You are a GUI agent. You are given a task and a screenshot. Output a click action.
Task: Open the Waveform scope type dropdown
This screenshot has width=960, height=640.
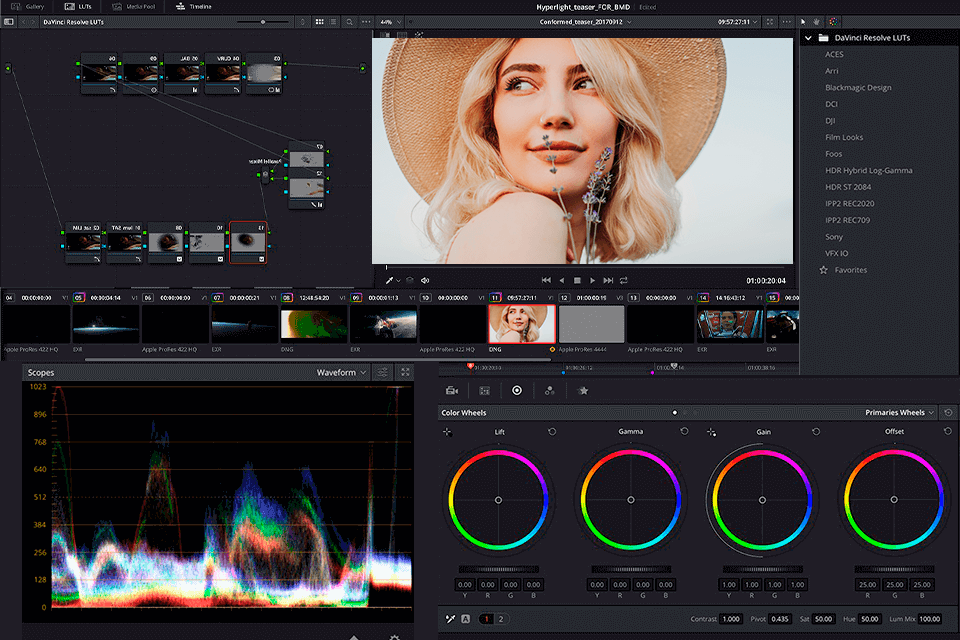point(341,372)
